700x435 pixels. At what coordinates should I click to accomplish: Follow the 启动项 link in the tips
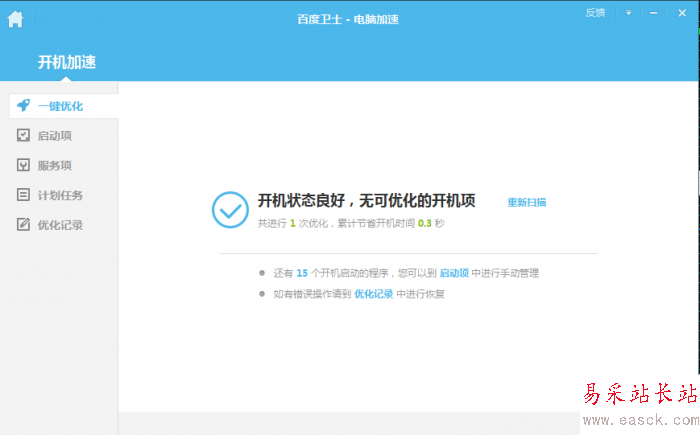(454, 273)
